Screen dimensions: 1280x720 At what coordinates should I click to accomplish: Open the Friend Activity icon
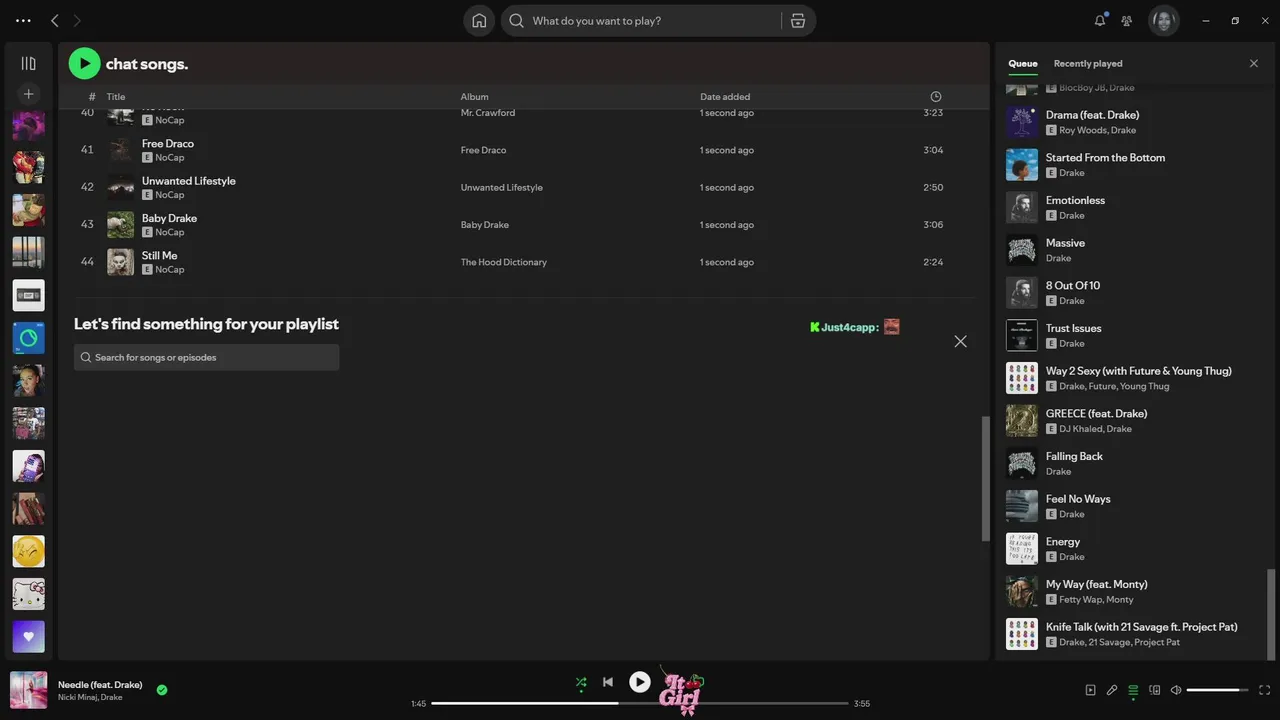tap(1127, 20)
